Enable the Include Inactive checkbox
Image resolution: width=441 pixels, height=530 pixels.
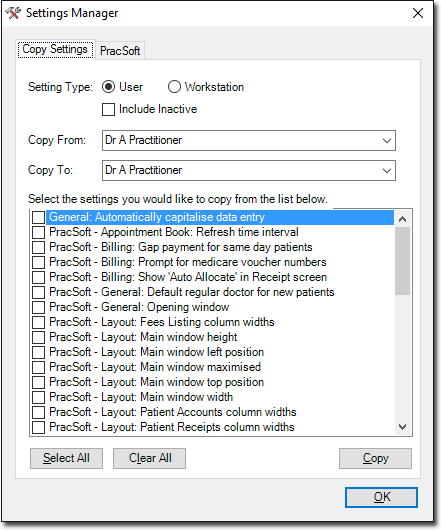click(108, 110)
